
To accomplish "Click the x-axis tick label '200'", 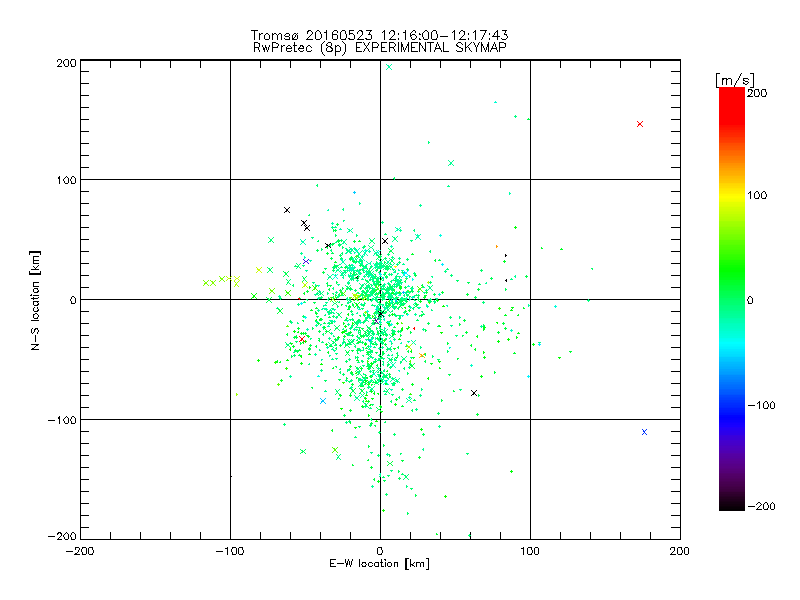I will (x=680, y=551).
